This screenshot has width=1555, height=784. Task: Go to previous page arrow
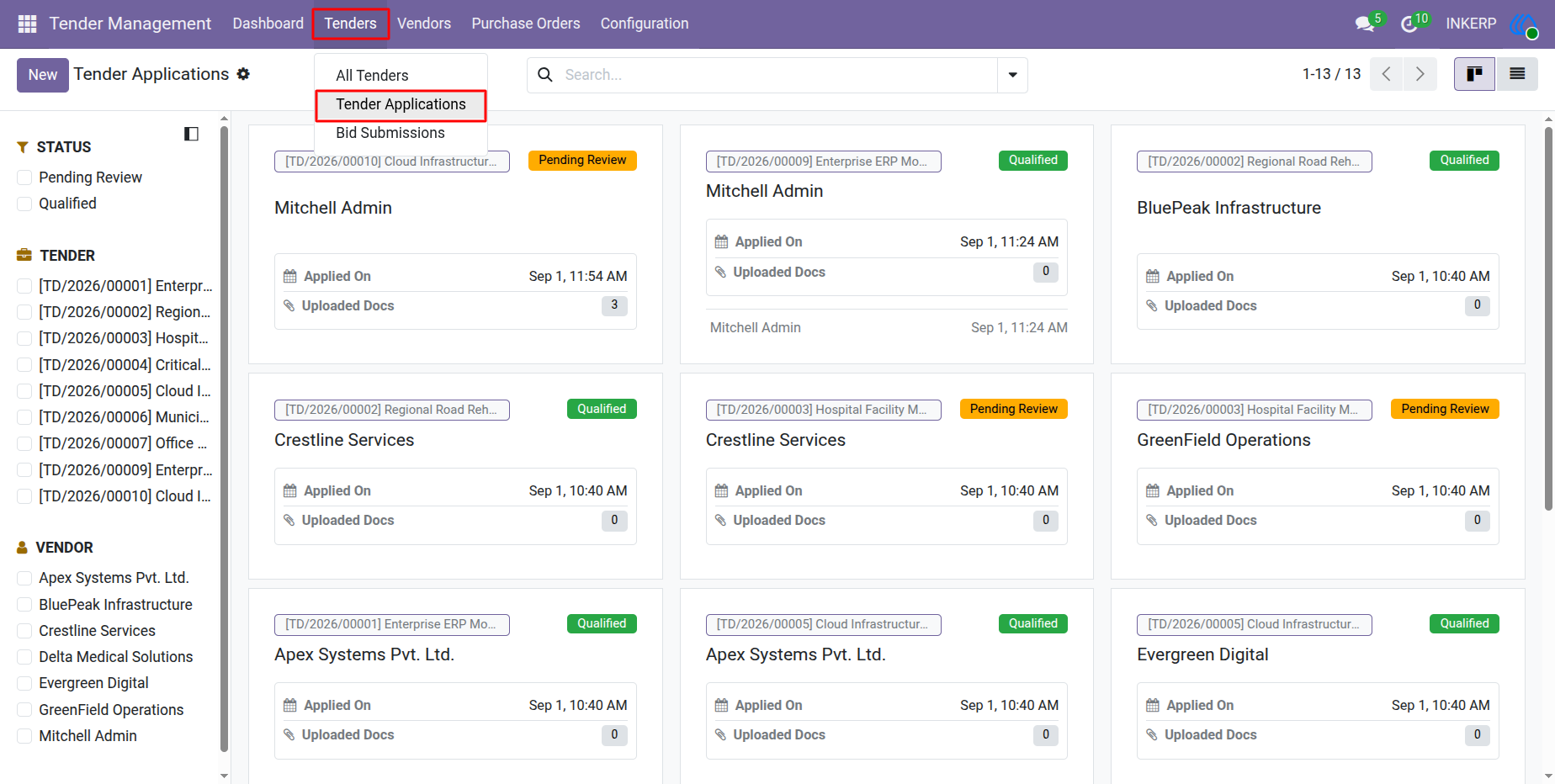1387,74
